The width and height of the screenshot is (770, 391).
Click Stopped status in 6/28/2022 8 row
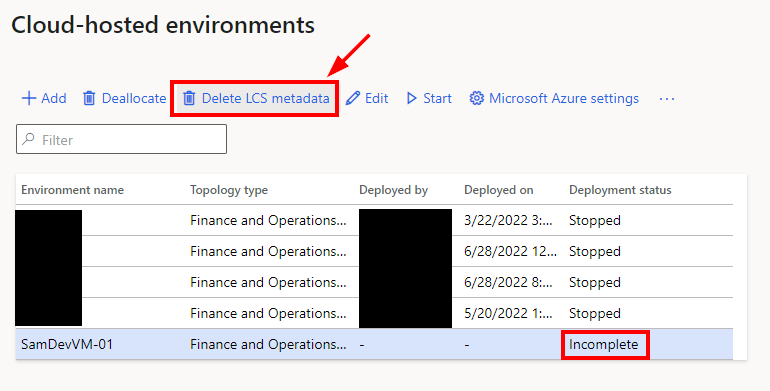coord(595,282)
